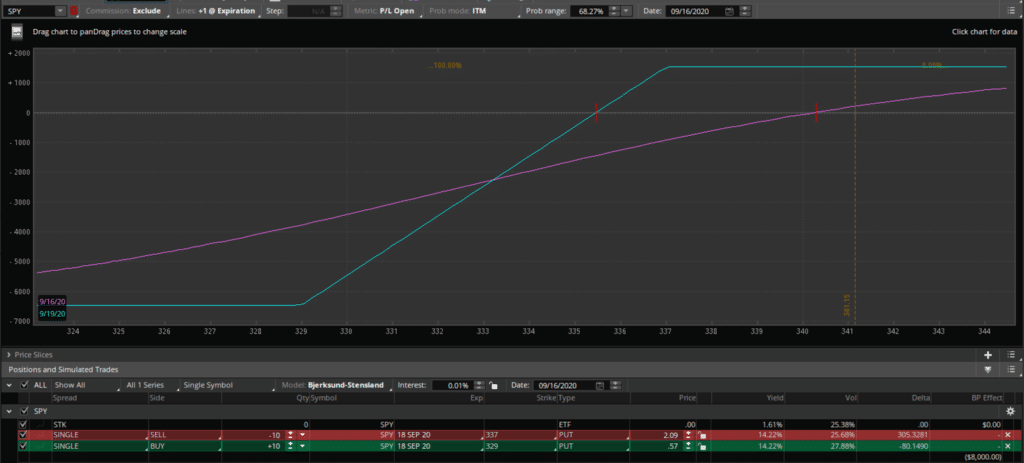Add a price slice with plus icon
1024x463 pixels.
[988, 355]
